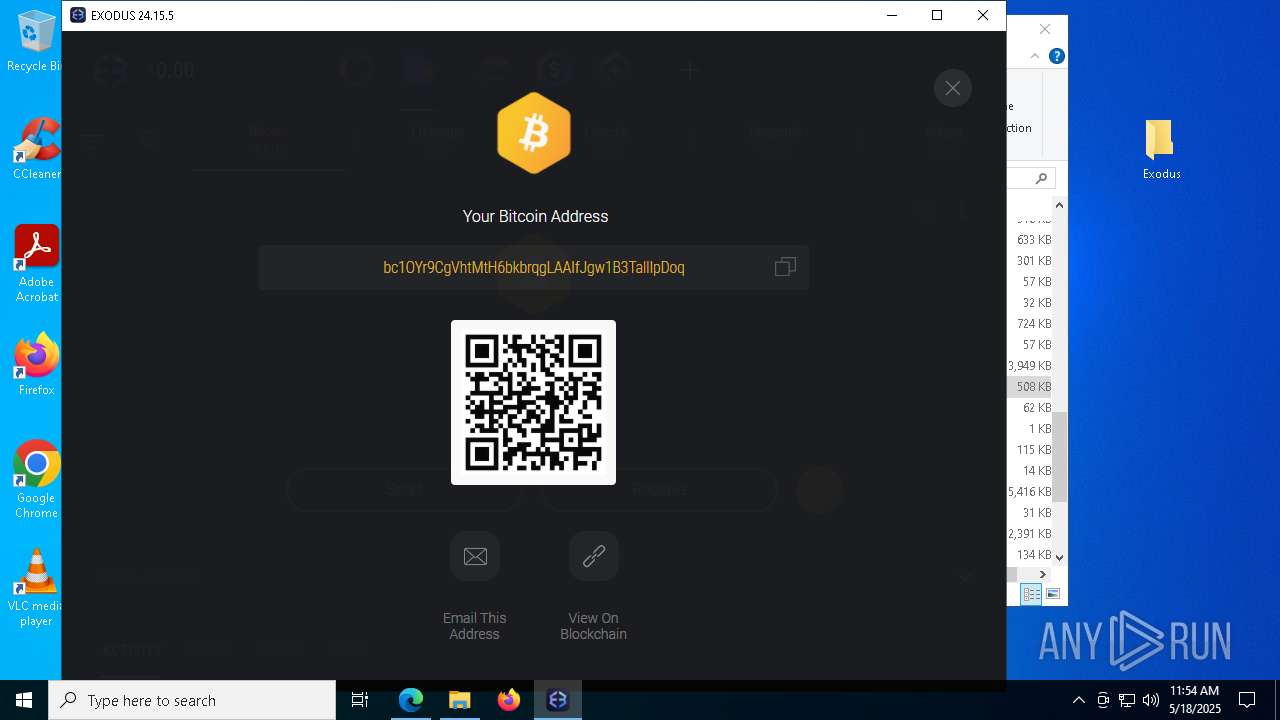Open network settings tray icon
Viewport: 1280px width, 720px height.
click(x=1127, y=700)
